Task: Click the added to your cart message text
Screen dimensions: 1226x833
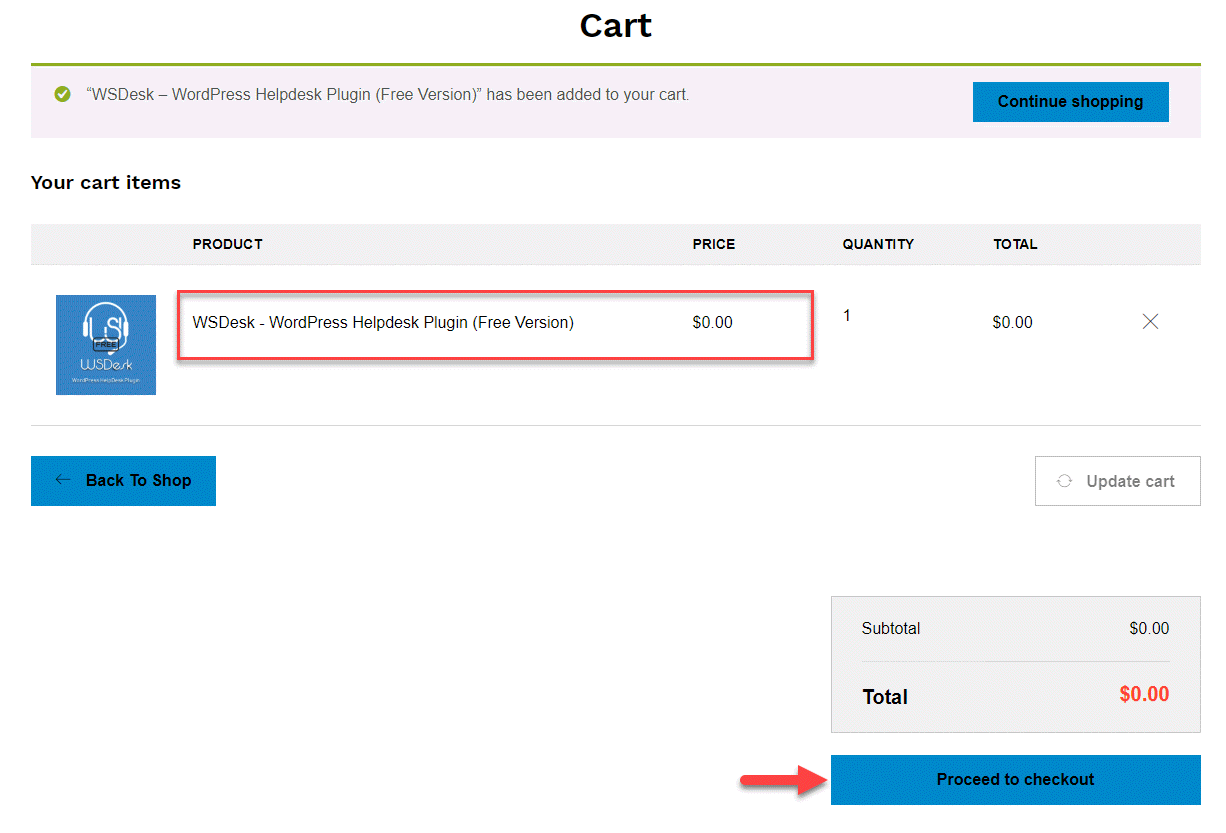Action: coord(388,95)
